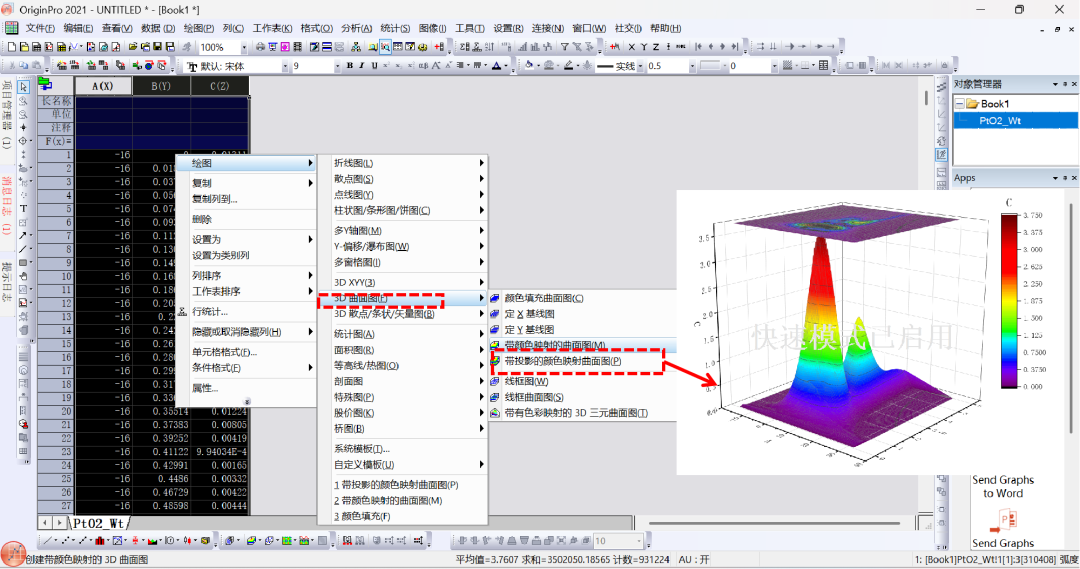The height and width of the screenshot is (569, 1080).
Task: Set column as X with X icon
Action: pos(632,47)
